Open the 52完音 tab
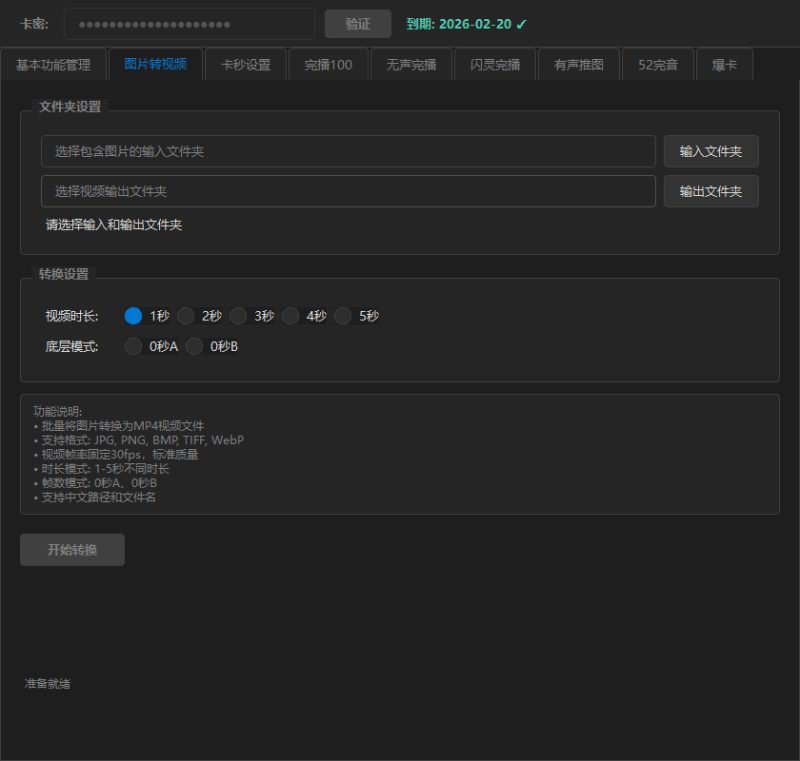 [657, 65]
